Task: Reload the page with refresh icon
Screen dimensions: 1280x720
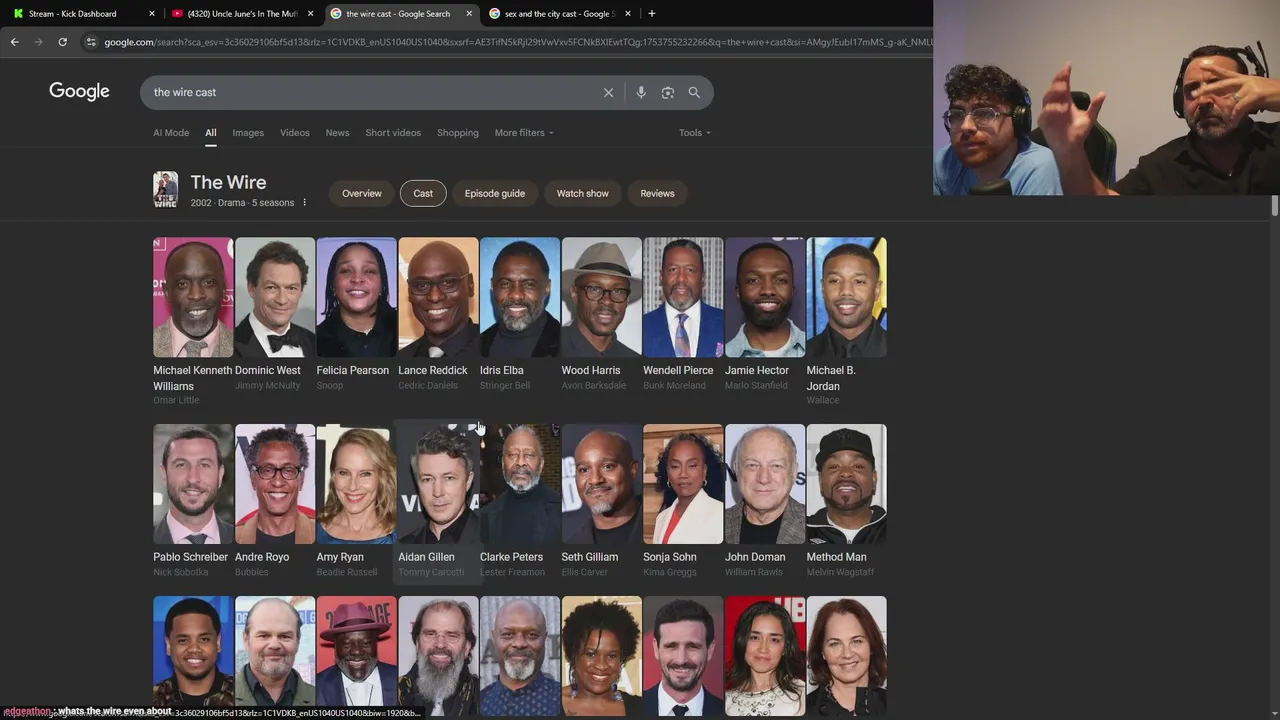Action: [x=62, y=42]
